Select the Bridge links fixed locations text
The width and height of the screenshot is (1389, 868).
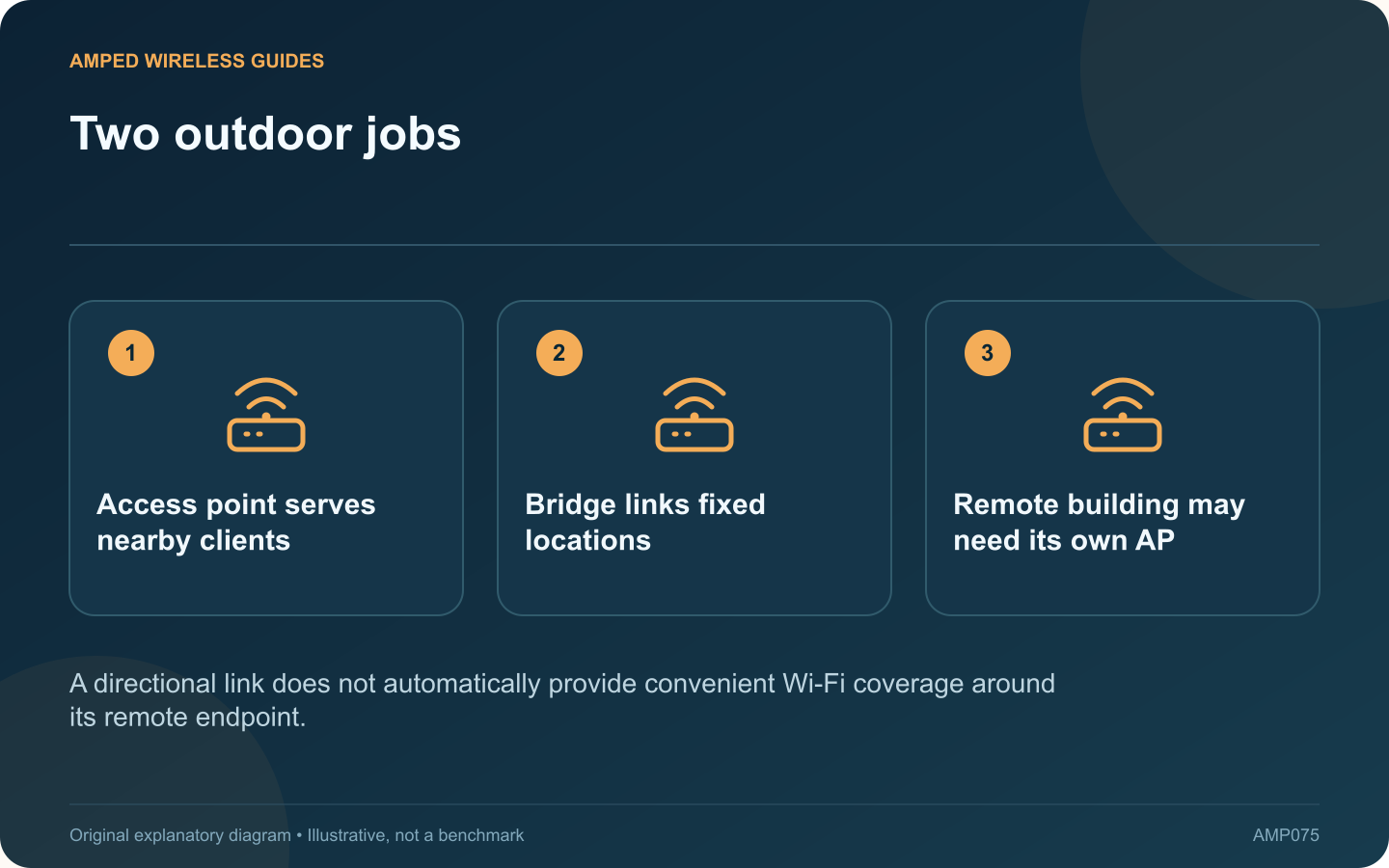pos(645,523)
